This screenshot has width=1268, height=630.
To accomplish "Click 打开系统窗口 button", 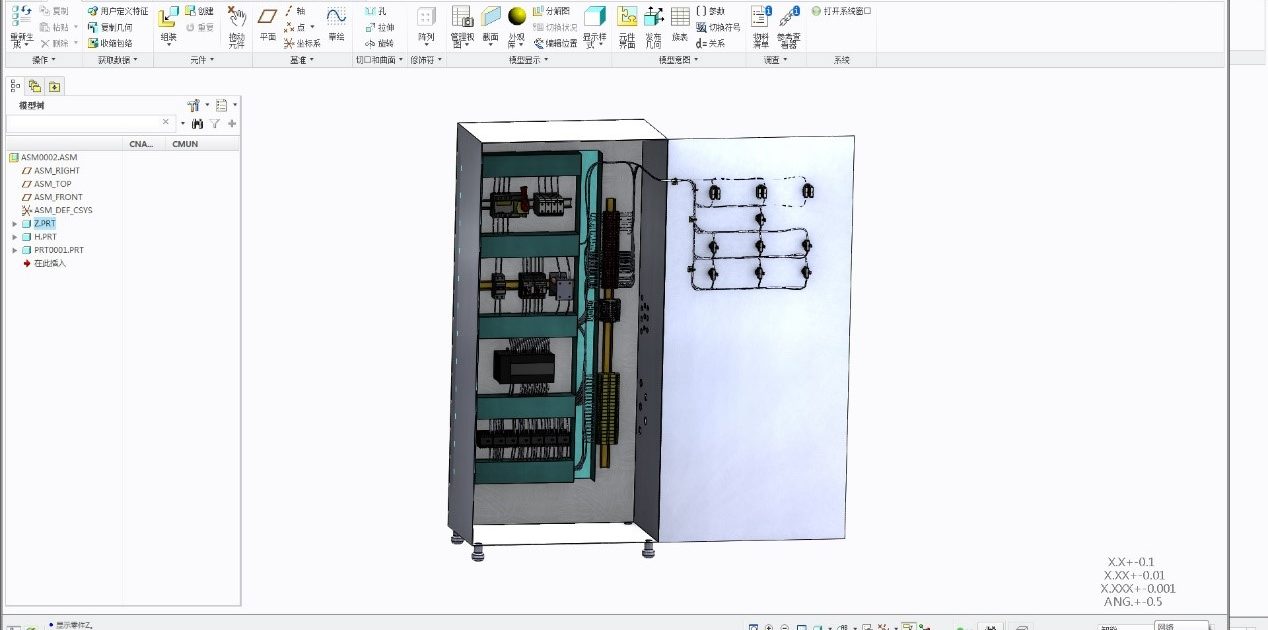I will tap(841, 11).
